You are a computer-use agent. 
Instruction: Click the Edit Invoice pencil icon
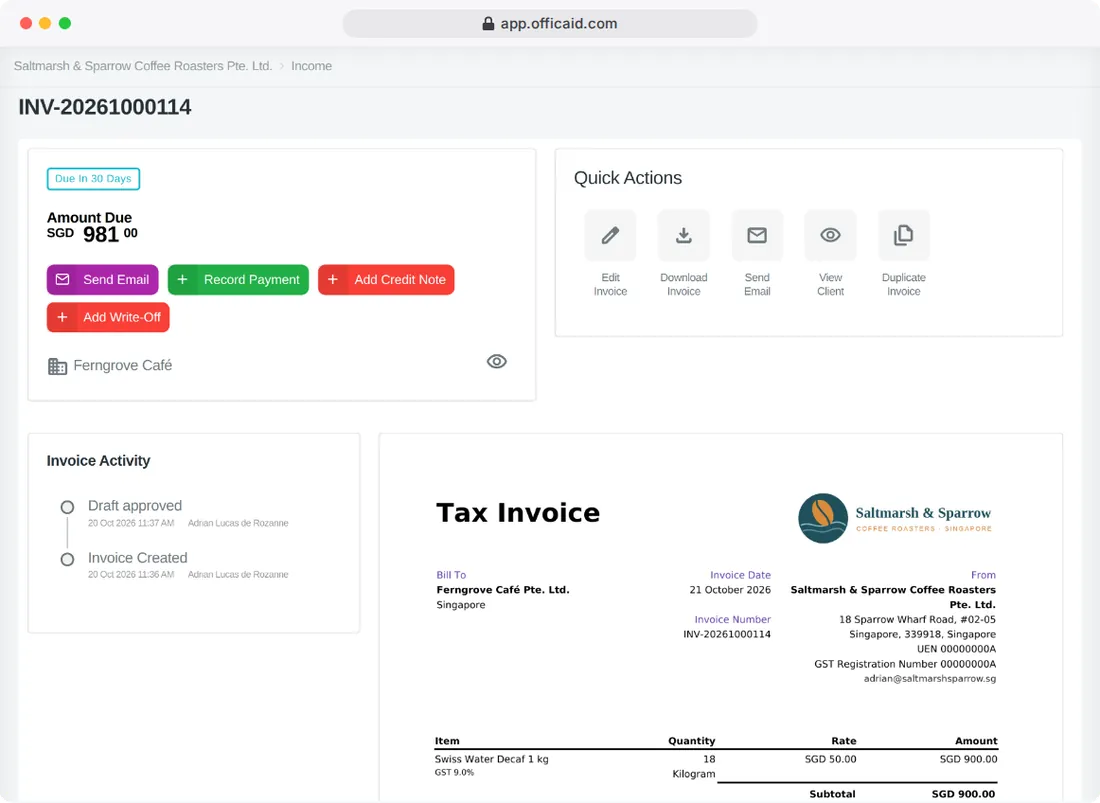click(x=610, y=235)
